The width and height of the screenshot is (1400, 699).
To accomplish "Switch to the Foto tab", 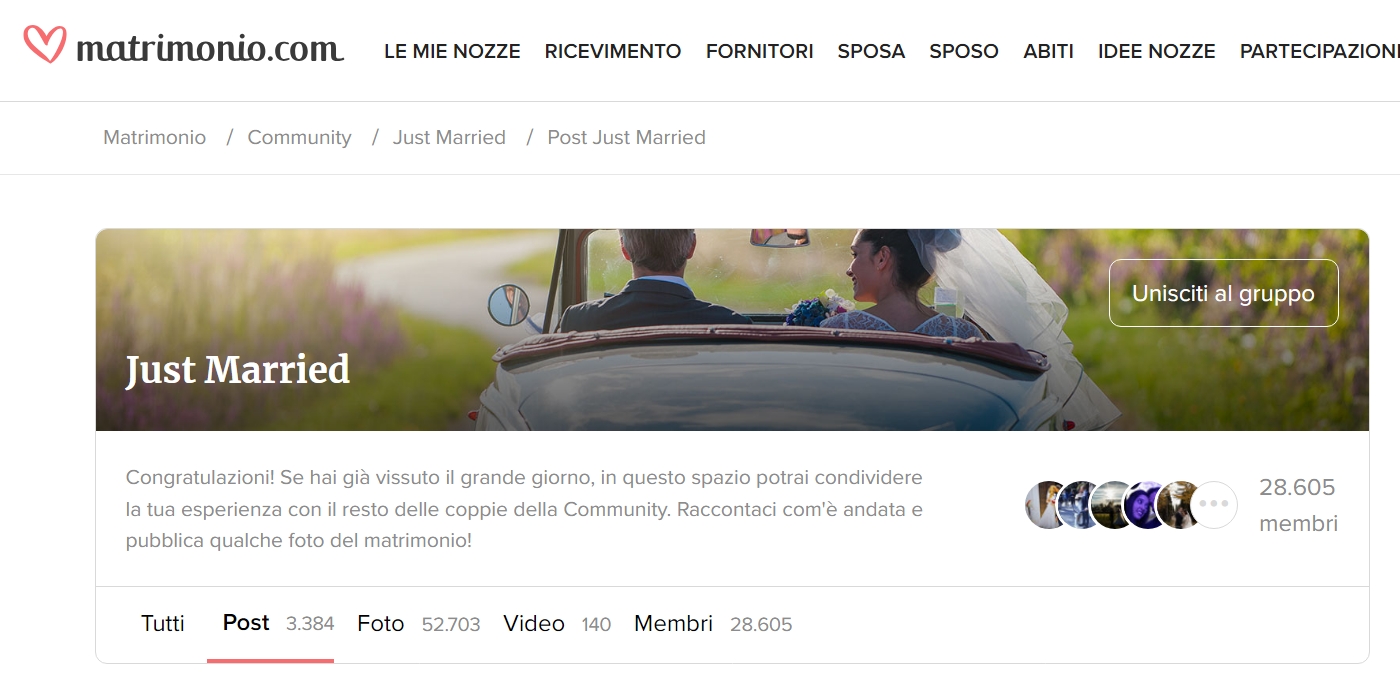I will 419,624.
